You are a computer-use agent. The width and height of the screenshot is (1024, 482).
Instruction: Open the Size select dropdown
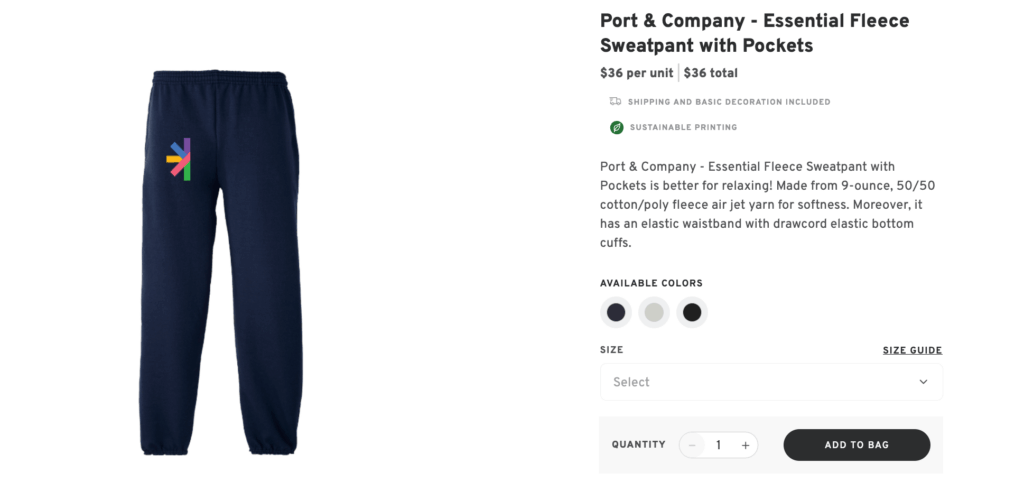770,382
